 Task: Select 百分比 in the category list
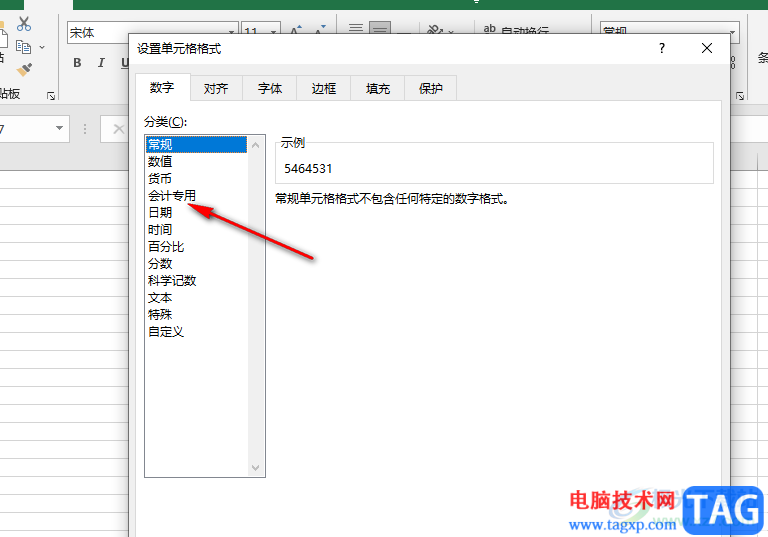[x=196, y=246]
